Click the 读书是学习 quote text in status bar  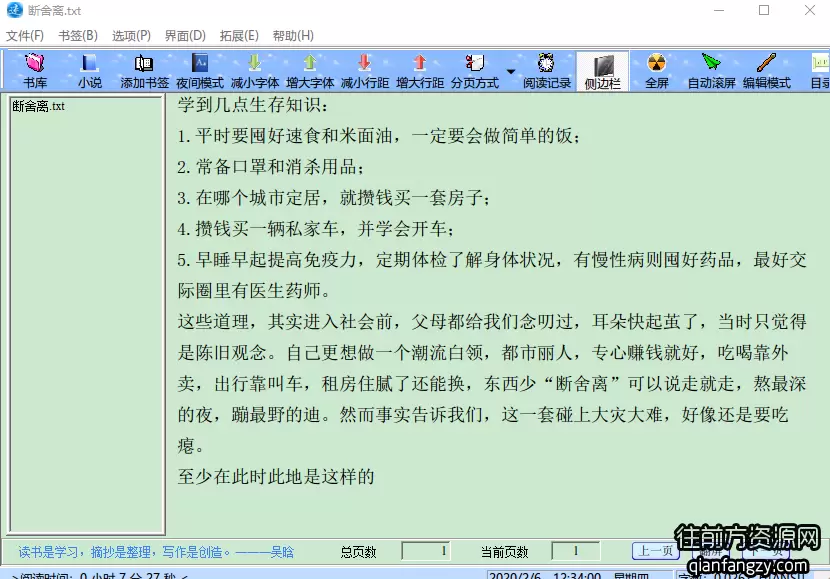[x=156, y=552]
